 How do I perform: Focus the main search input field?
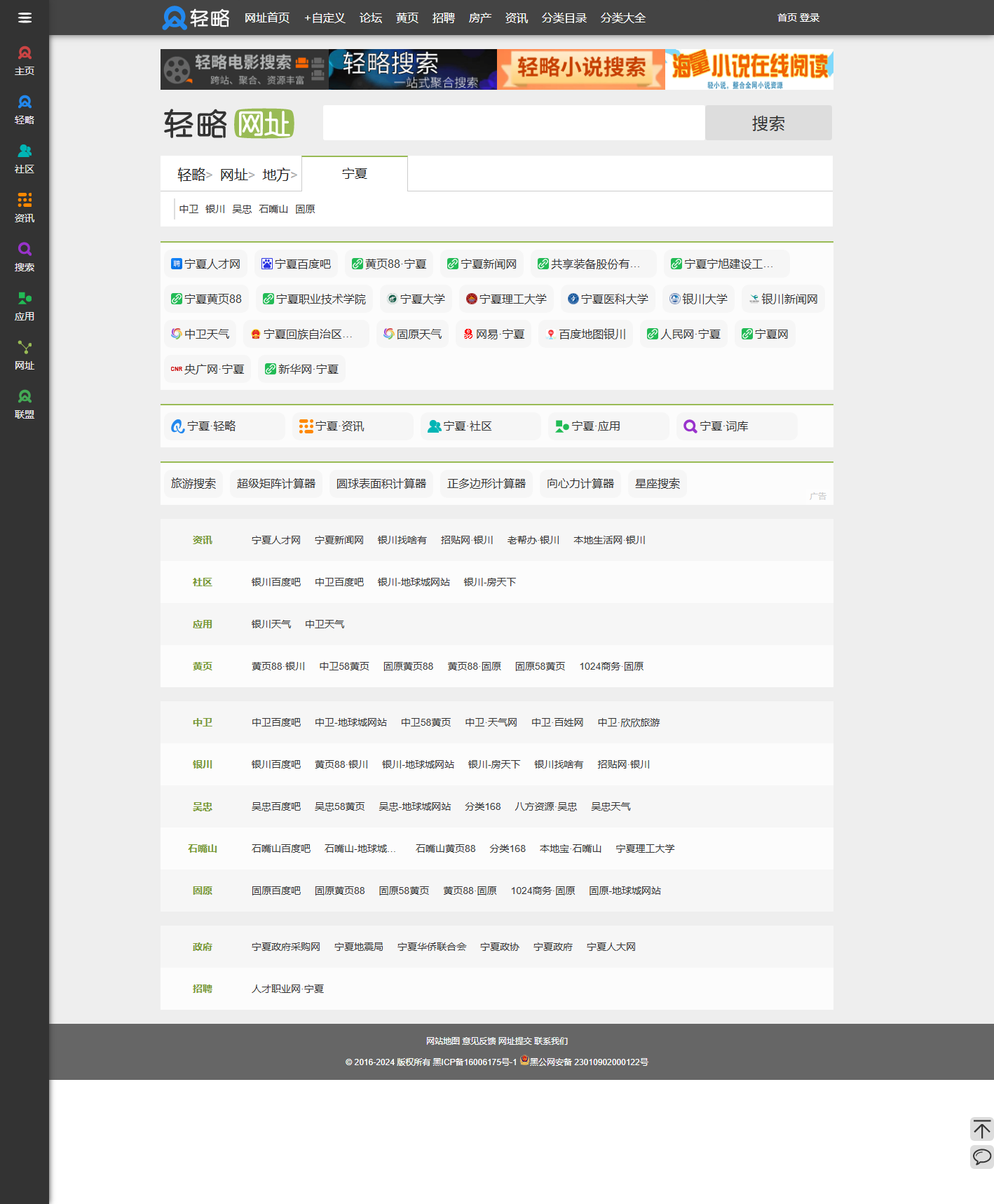point(514,123)
